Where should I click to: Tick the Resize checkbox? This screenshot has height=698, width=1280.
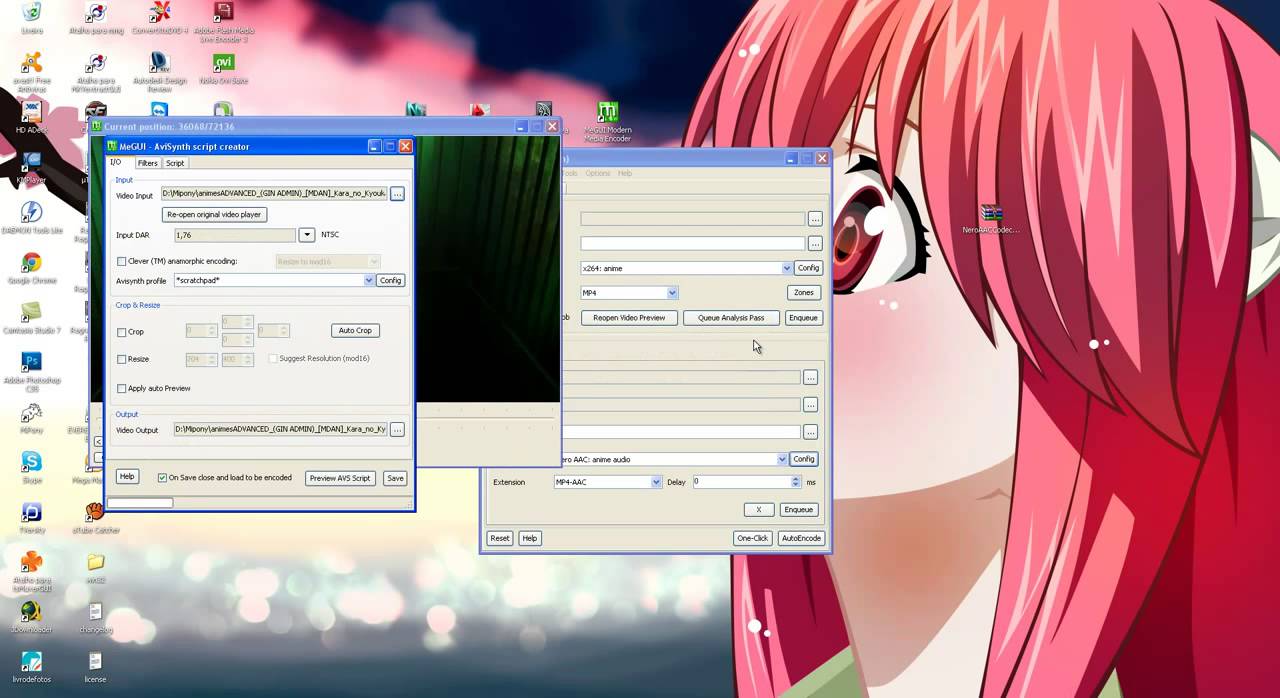tap(122, 359)
